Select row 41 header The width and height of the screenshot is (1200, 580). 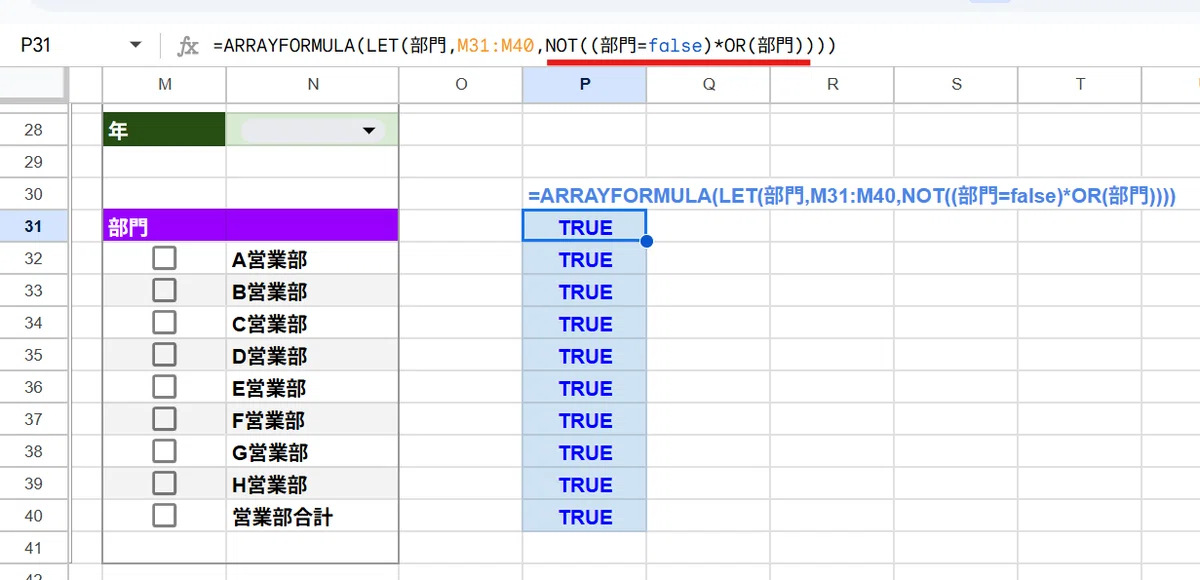[33, 548]
